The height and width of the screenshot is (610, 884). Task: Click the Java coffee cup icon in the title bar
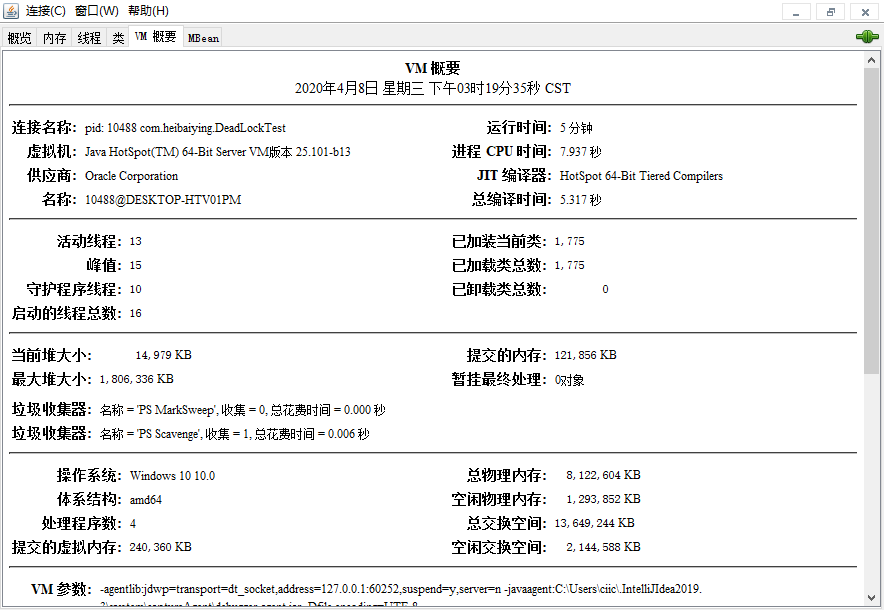click(x=11, y=11)
